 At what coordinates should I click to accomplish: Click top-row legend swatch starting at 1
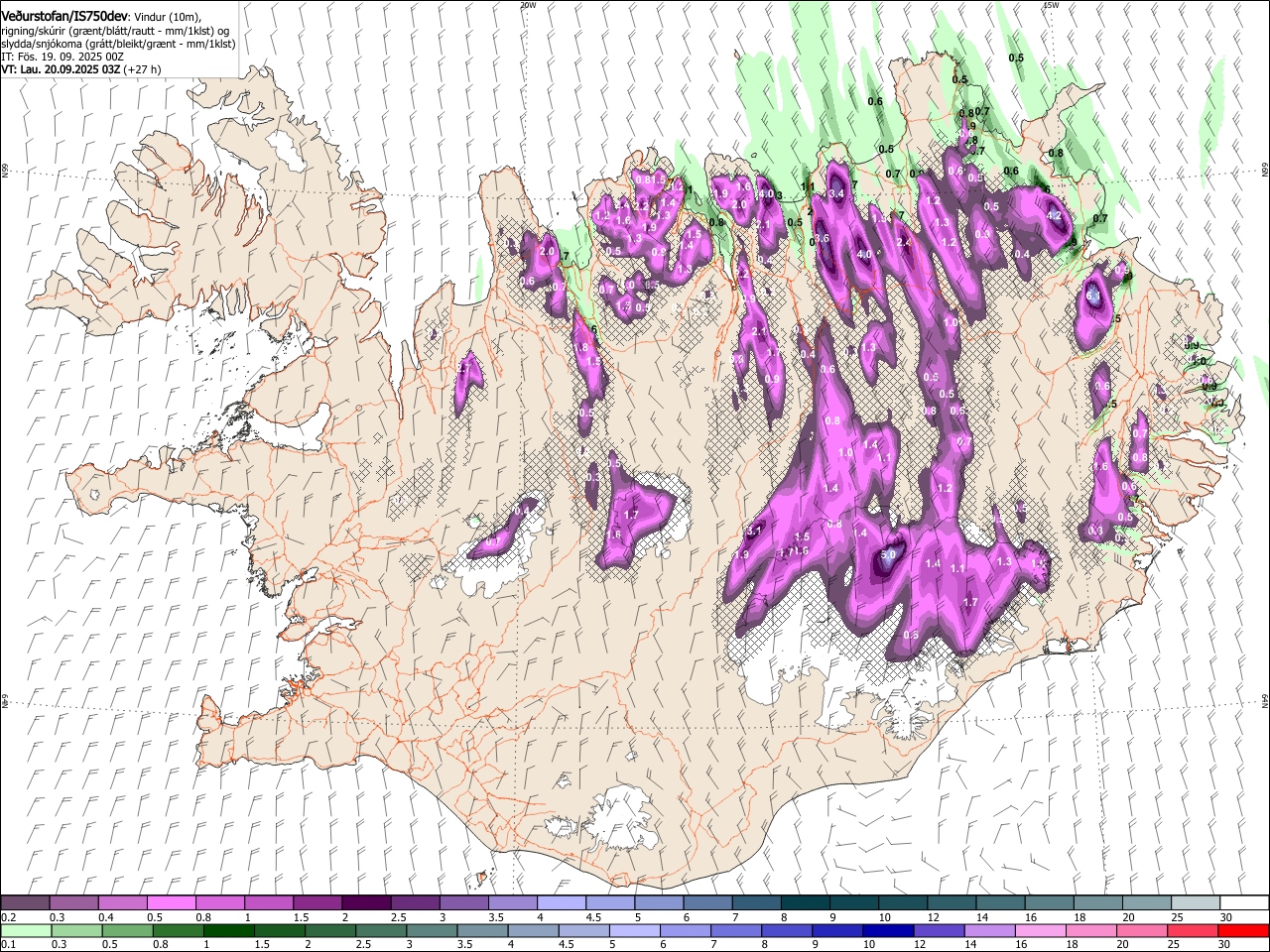pos(268,902)
